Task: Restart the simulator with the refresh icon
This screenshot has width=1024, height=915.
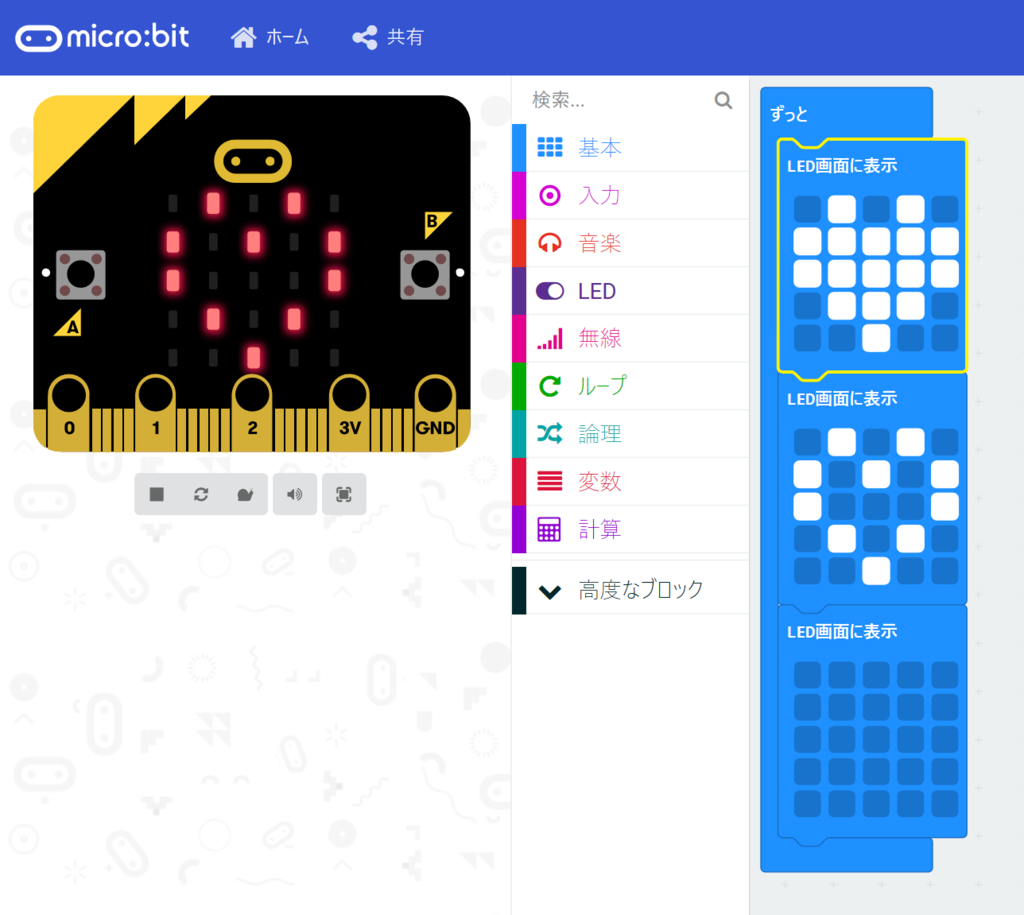Action: pyautogui.click(x=201, y=494)
